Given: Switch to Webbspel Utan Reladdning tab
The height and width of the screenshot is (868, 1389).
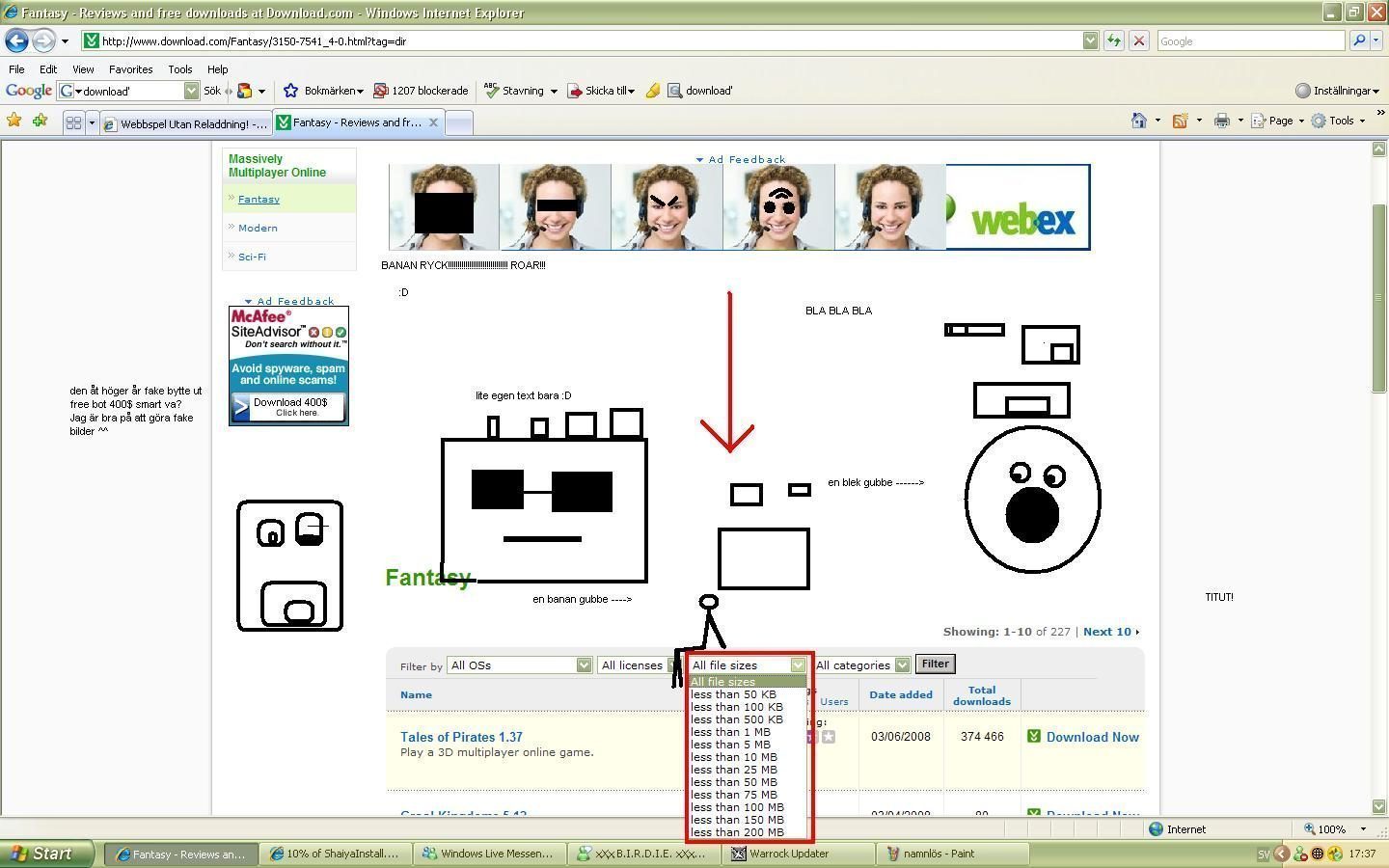Looking at the screenshot, I should (185, 123).
